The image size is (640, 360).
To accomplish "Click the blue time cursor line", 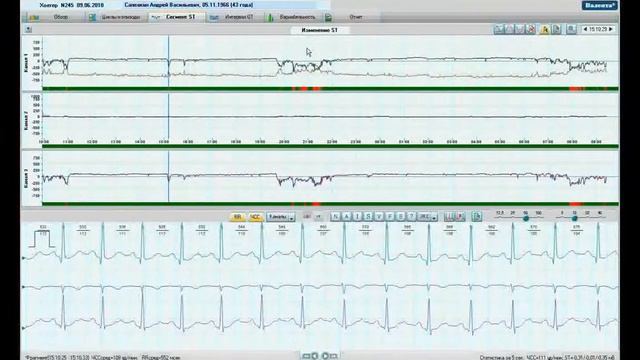I will [168, 118].
